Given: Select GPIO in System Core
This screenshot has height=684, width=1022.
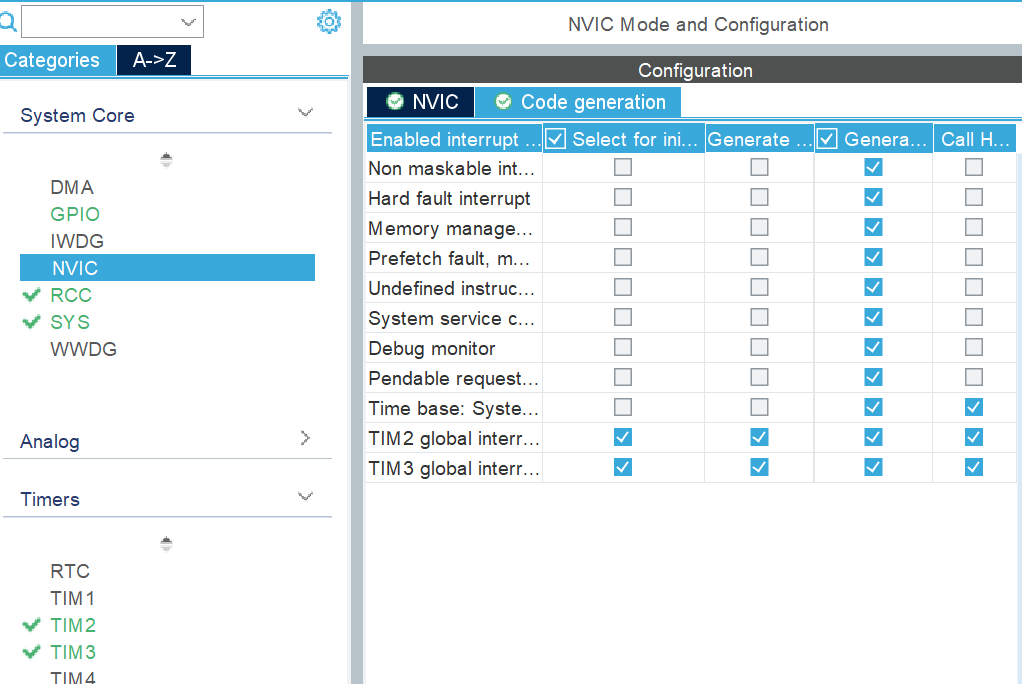Looking at the screenshot, I should point(75,215).
